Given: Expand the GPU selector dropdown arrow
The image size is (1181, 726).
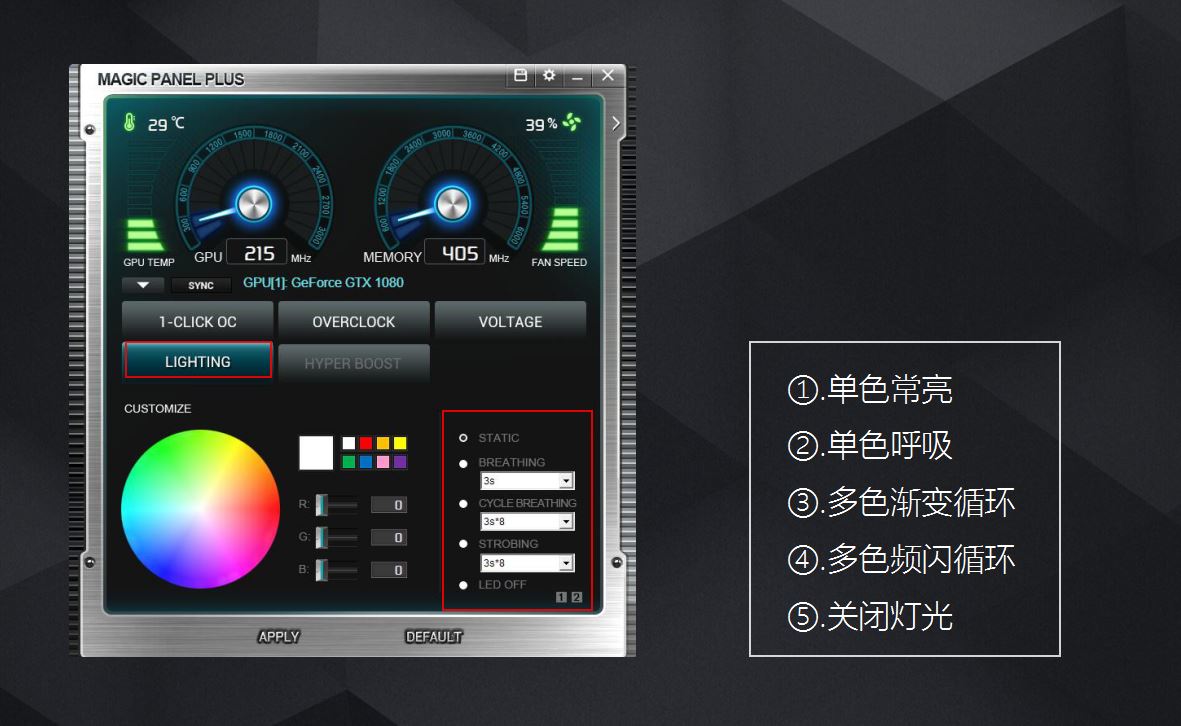Looking at the screenshot, I should pyautogui.click(x=143, y=285).
